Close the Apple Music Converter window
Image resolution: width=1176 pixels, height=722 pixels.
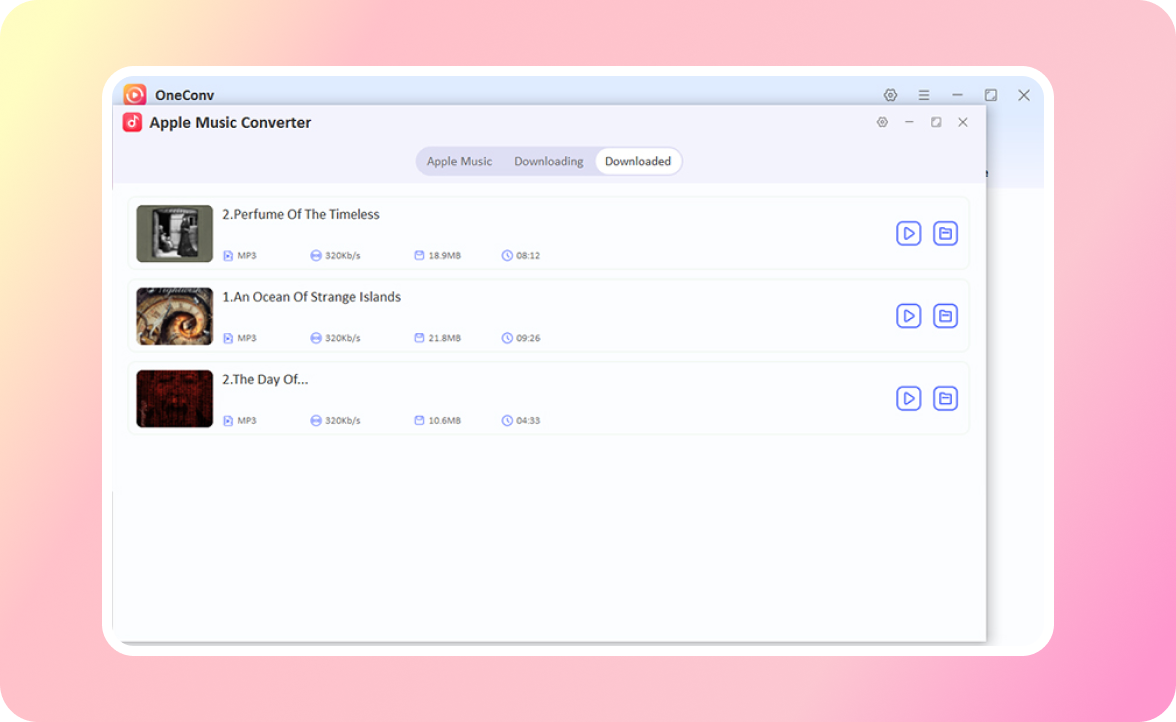pos(963,122)
